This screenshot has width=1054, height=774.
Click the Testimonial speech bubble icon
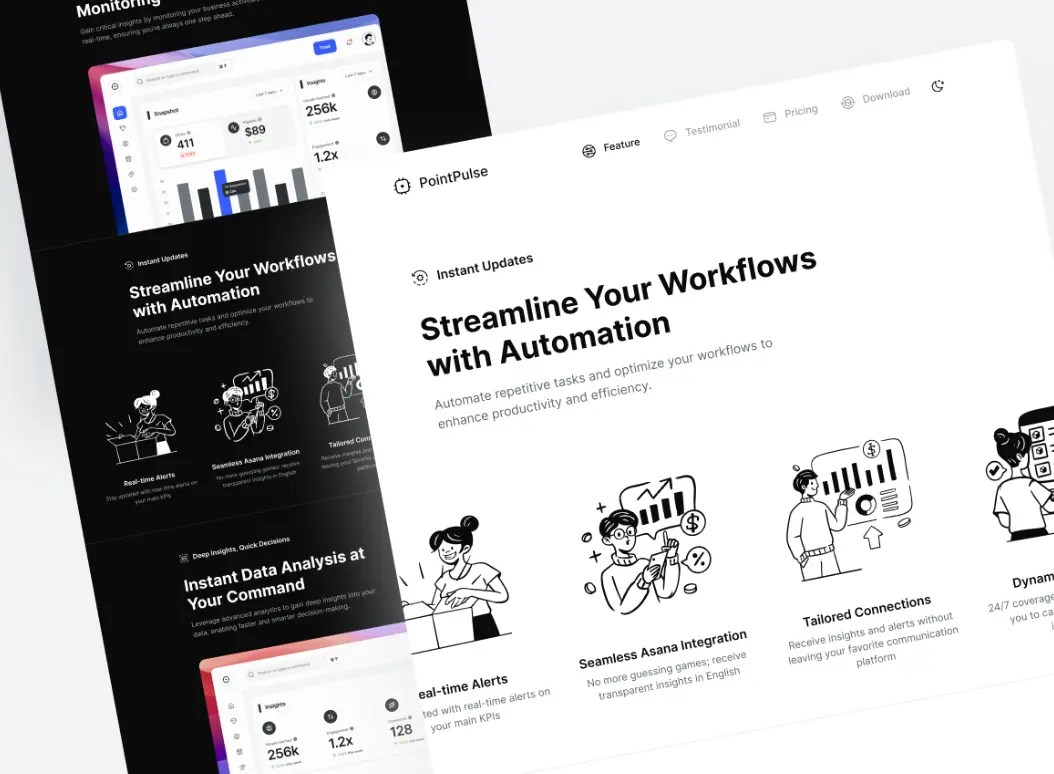[x=670, y=135]
